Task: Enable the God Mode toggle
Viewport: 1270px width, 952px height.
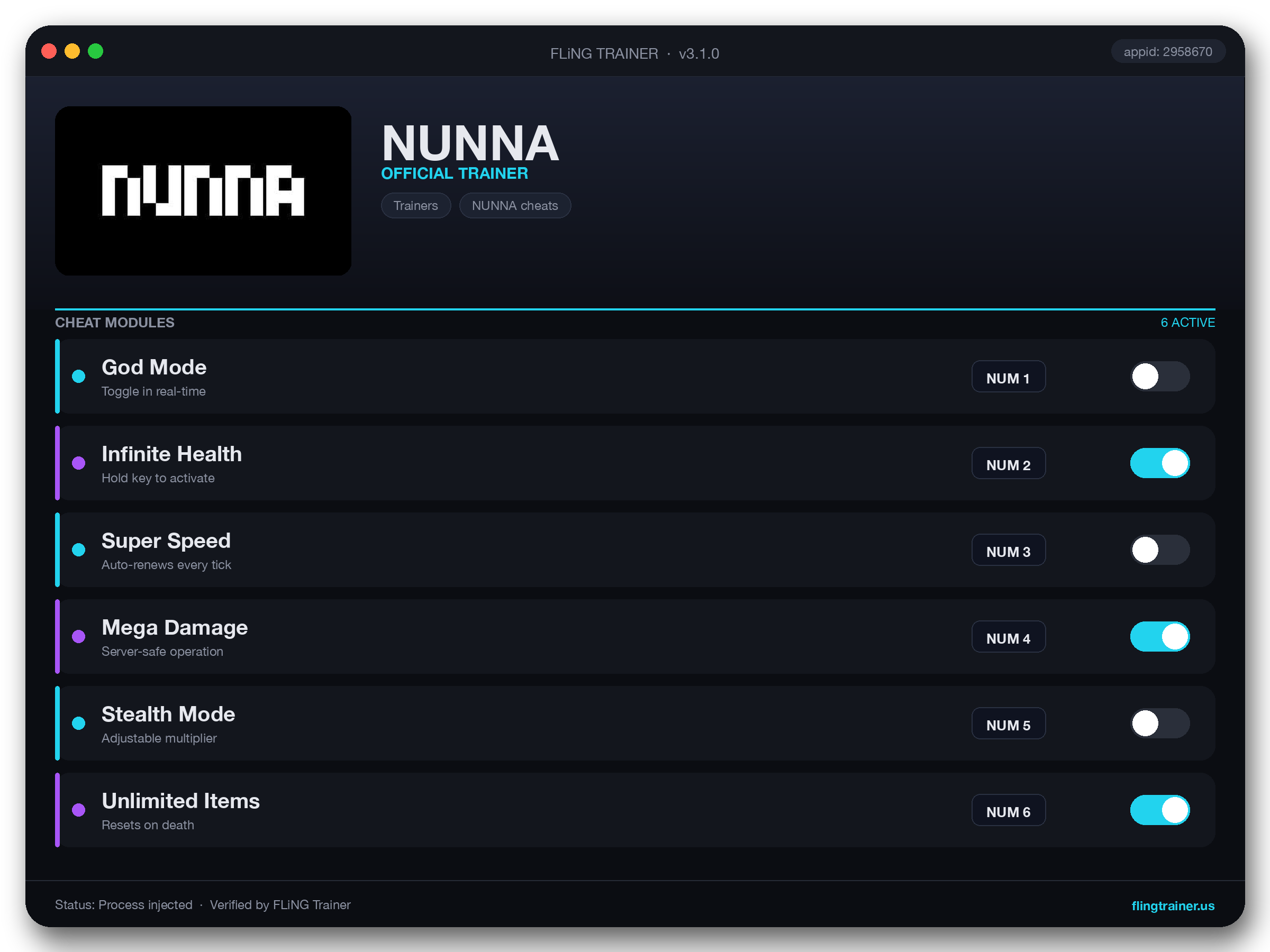Action: pyautogui.click(x=1160, y=377)
